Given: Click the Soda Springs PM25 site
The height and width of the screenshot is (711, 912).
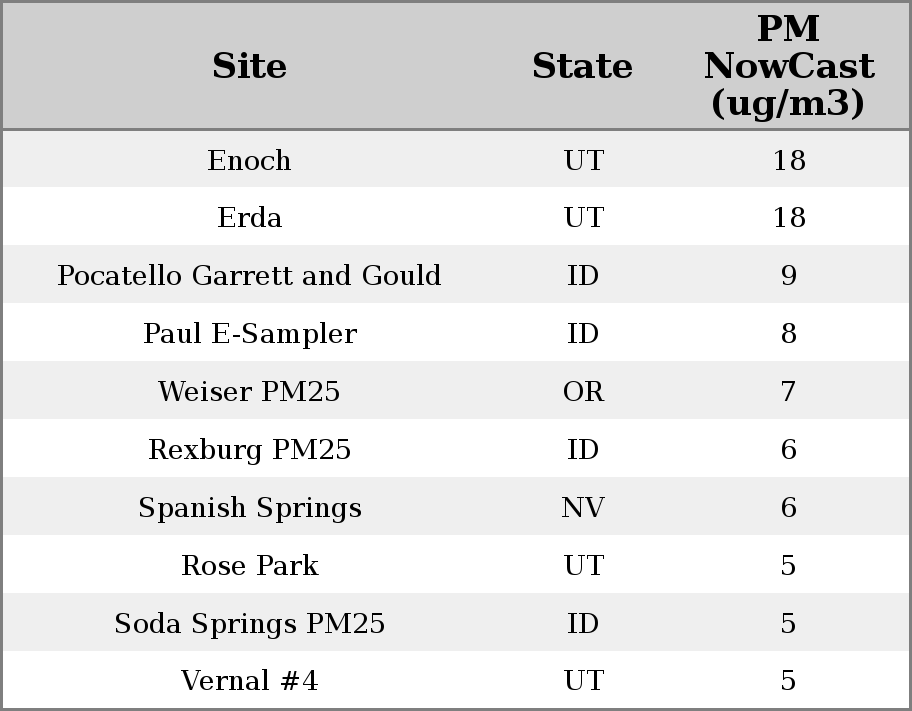Looking at the screenshot, I should coord(249,624).
